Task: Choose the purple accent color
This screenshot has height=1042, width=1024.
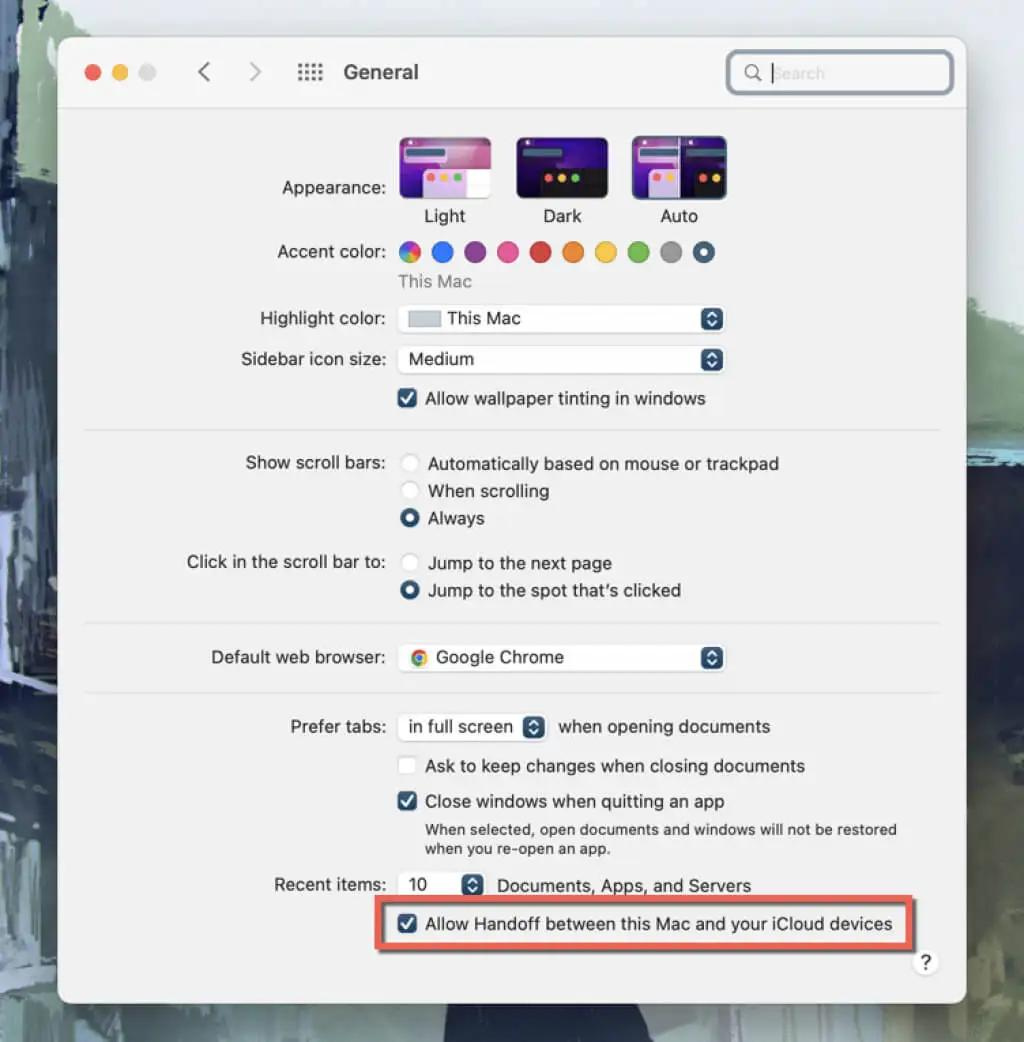Action: tap(475, 252)
